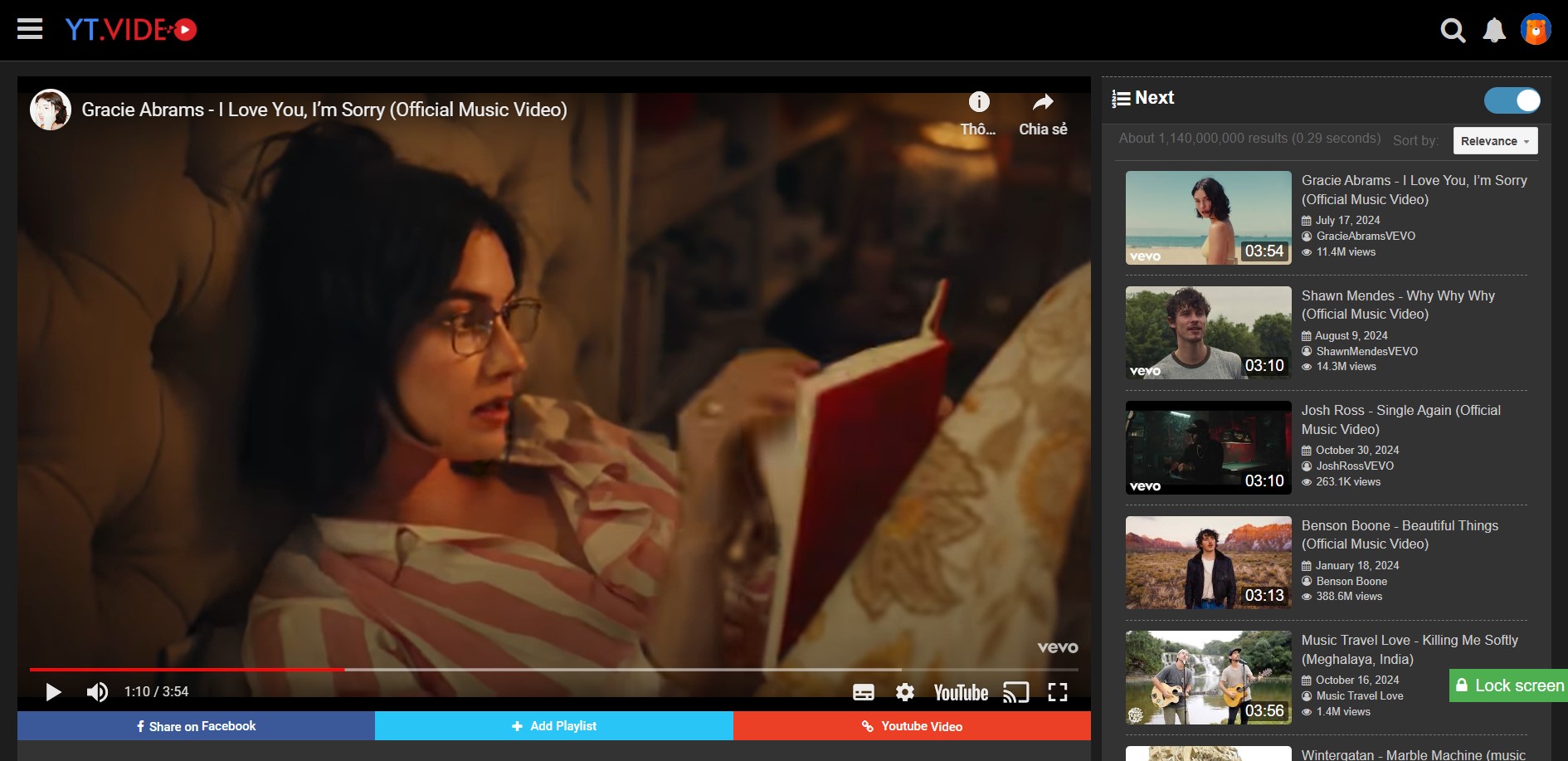Screen dimensions: 1568x761
Task: Click the 388.6M views text
Action: pos(1349,596)
